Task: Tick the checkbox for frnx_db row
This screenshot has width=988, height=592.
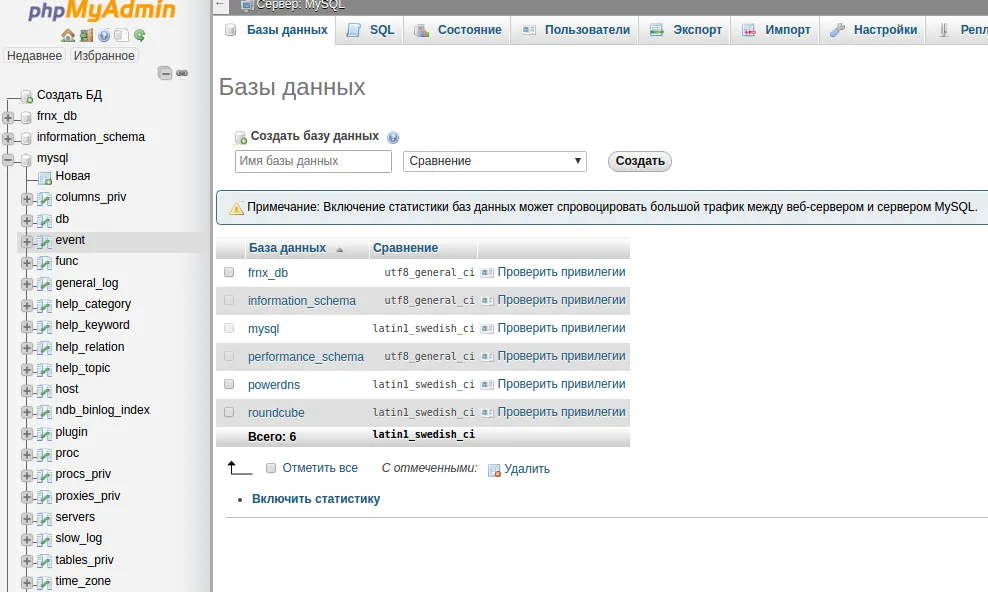Action: (x=229, y=272)
